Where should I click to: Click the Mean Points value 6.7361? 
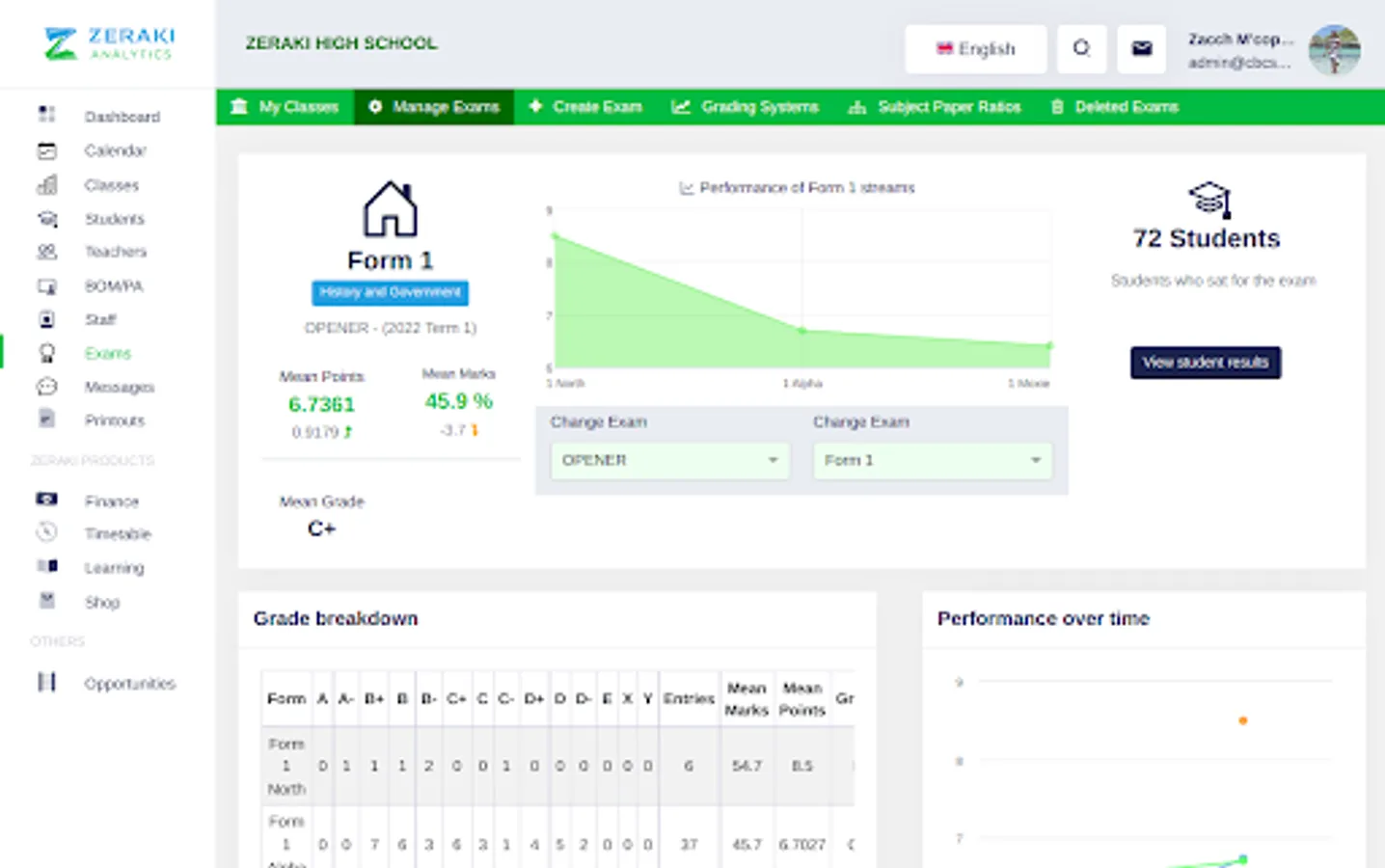pos(322,404)
